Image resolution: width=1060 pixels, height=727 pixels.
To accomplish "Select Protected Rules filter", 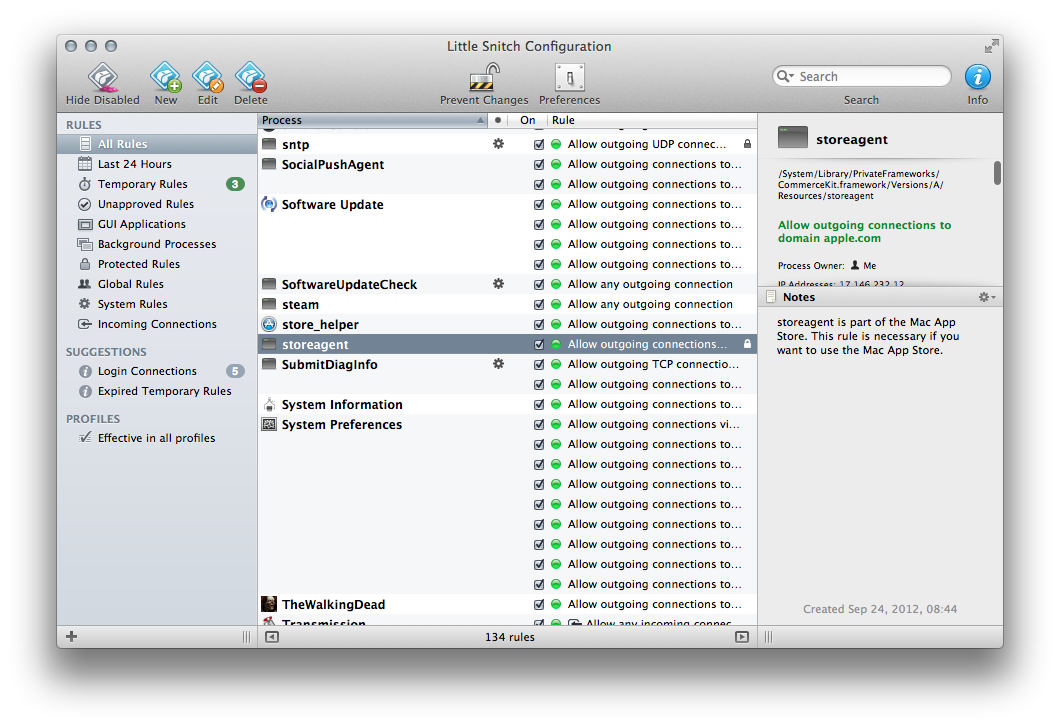I will (157, 264).
